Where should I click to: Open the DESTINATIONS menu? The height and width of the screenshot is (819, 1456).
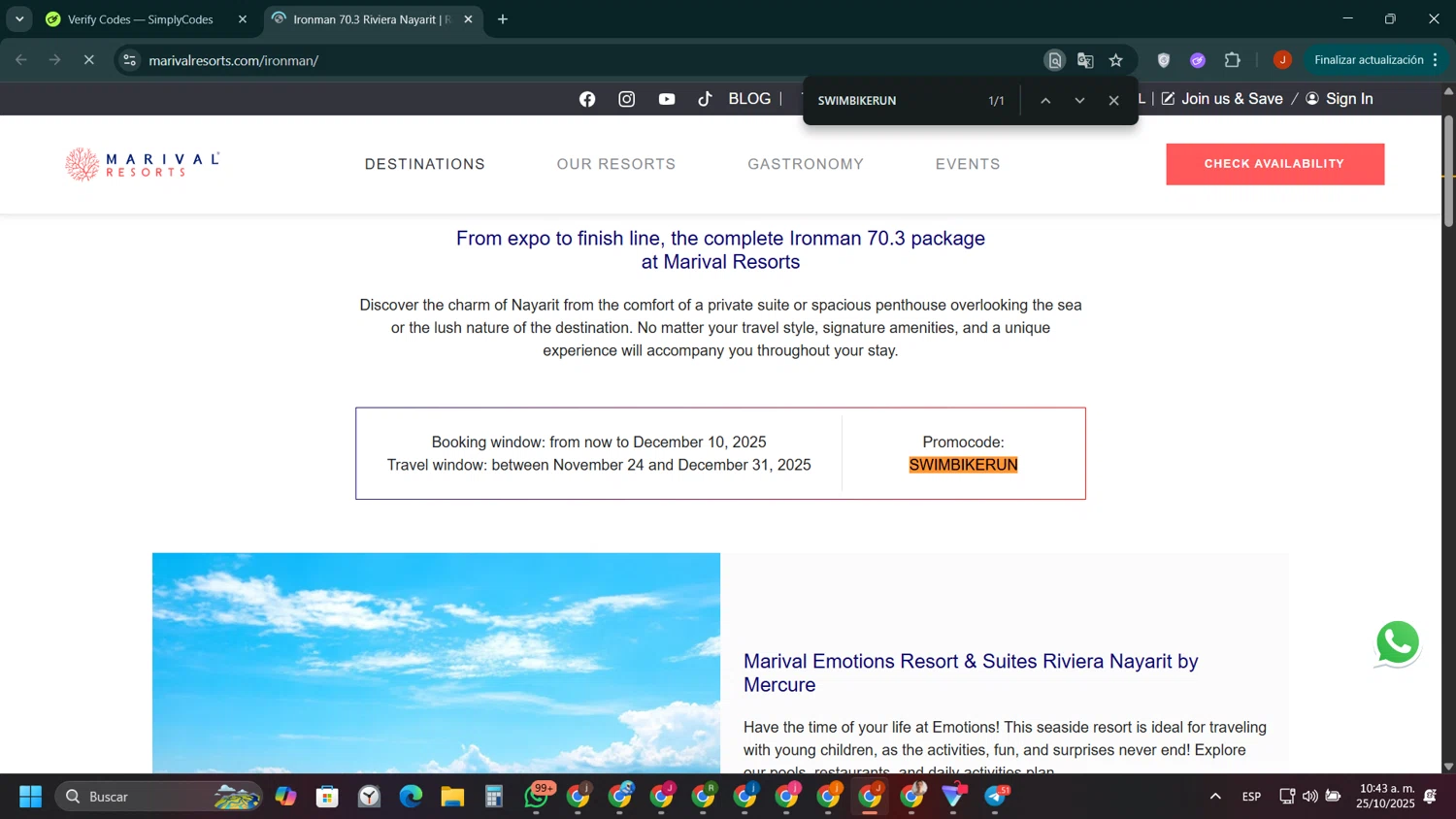pyautogui.click(x=425, y=164)
